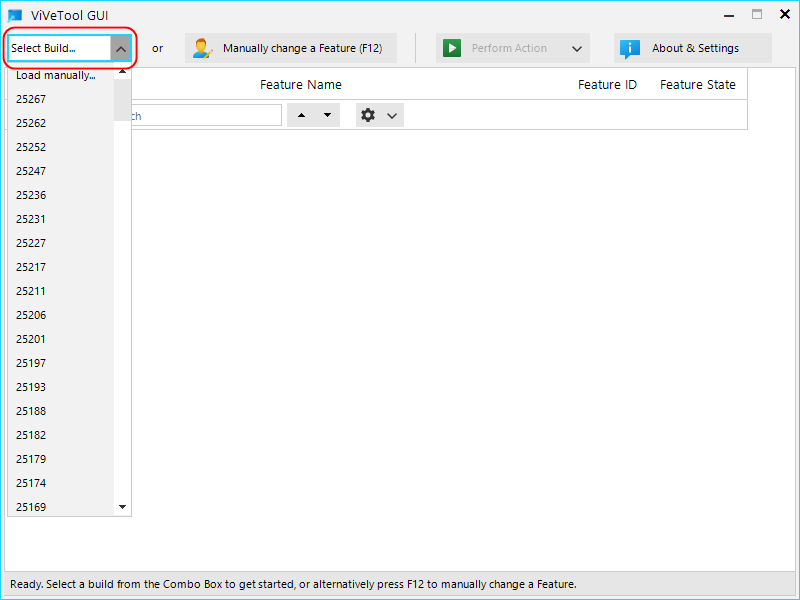The height and width of the screenshot is (600, 800).
Task: Click the Feature State column header
Action: 697,85
